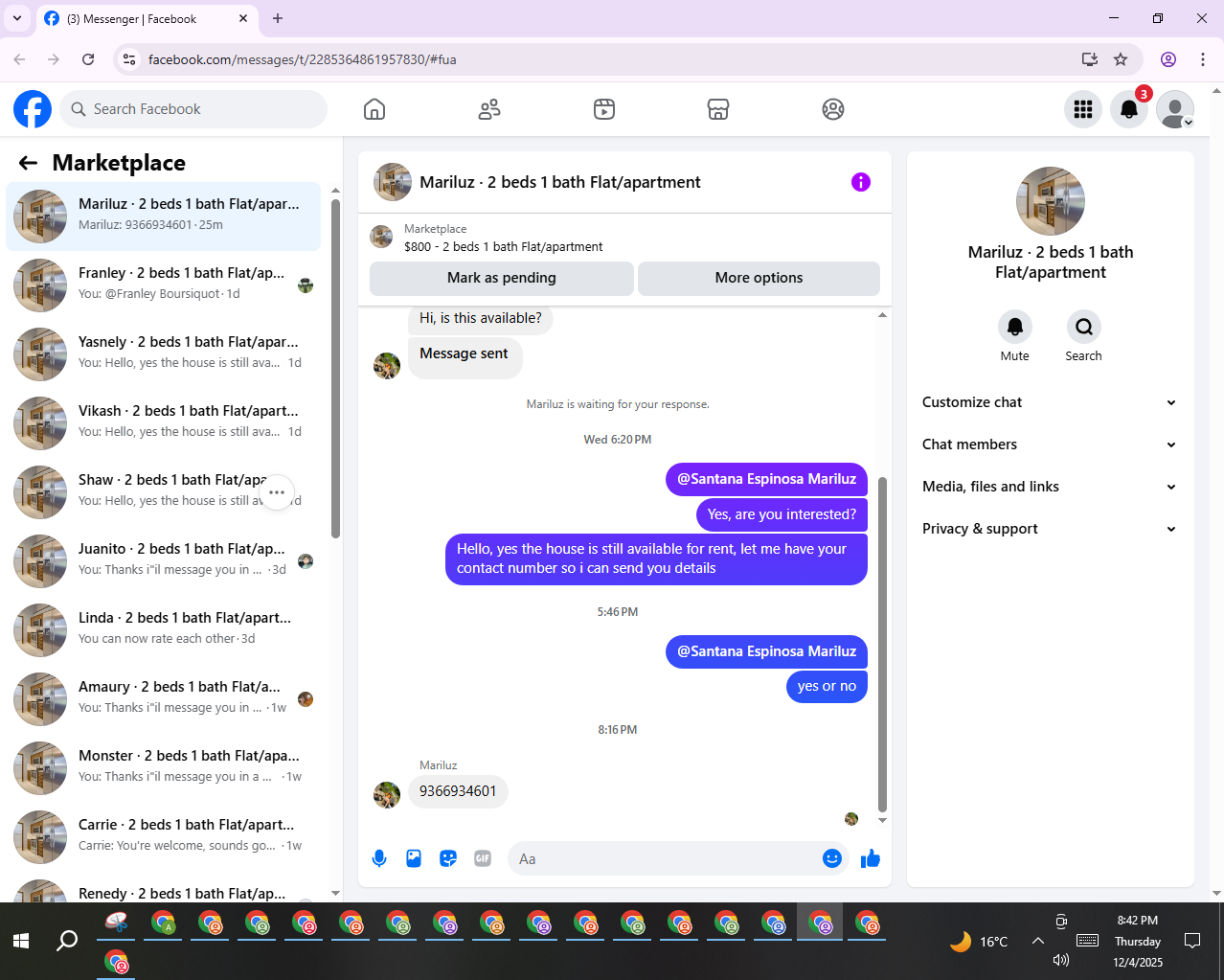Click the conversation list scrollbar
The image size is (1224, 980).
[335, 369]
